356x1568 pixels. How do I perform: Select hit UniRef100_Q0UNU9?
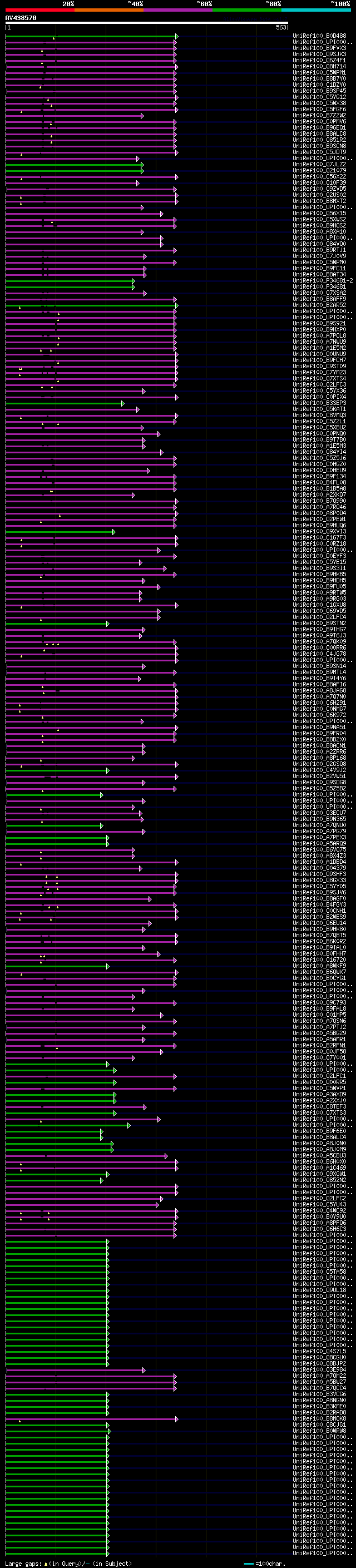click(319, 354)
